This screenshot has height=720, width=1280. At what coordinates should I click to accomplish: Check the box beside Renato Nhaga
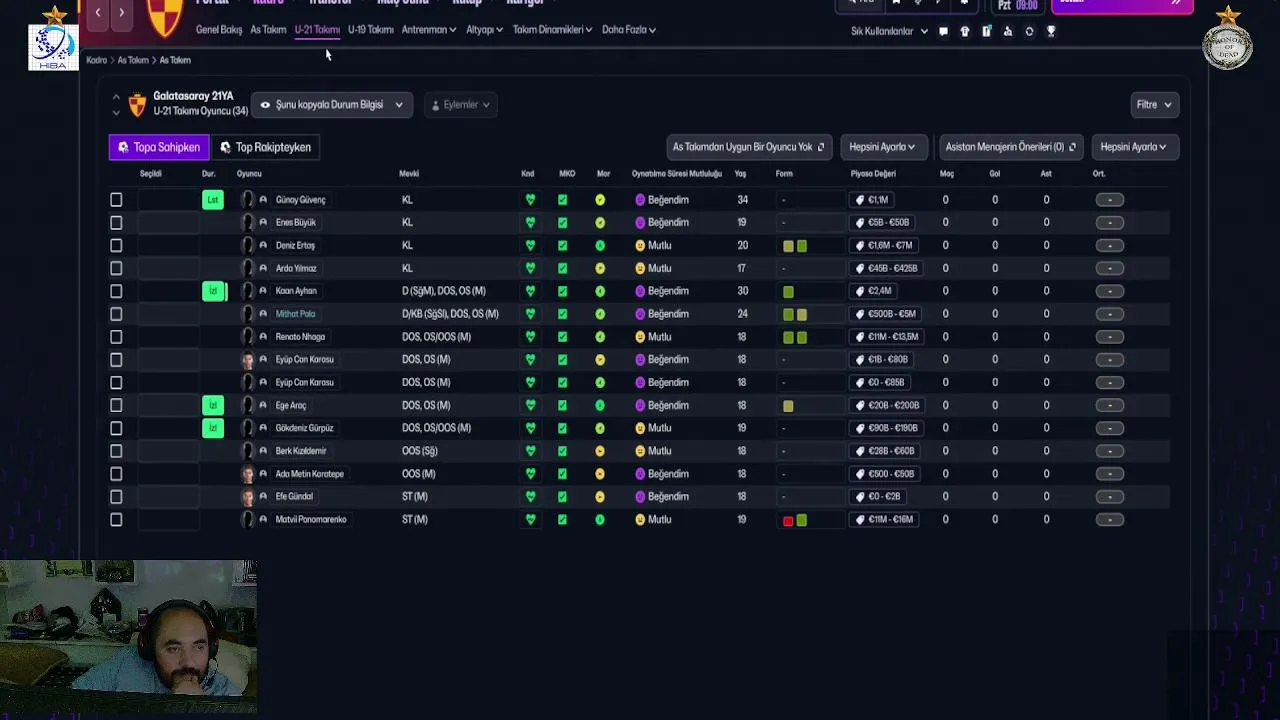(x=116, y=337)
